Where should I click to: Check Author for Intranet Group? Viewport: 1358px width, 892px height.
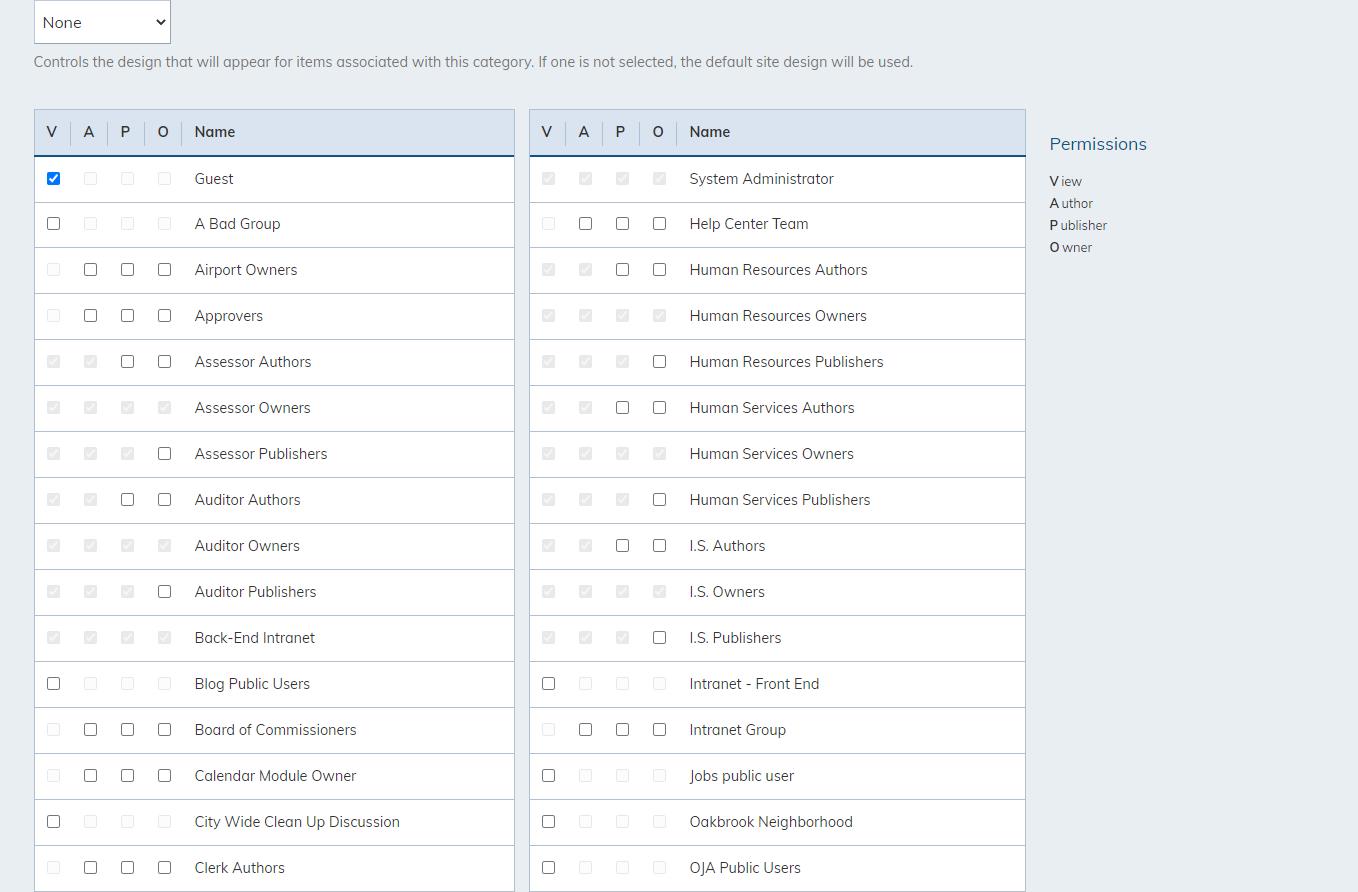586,730
